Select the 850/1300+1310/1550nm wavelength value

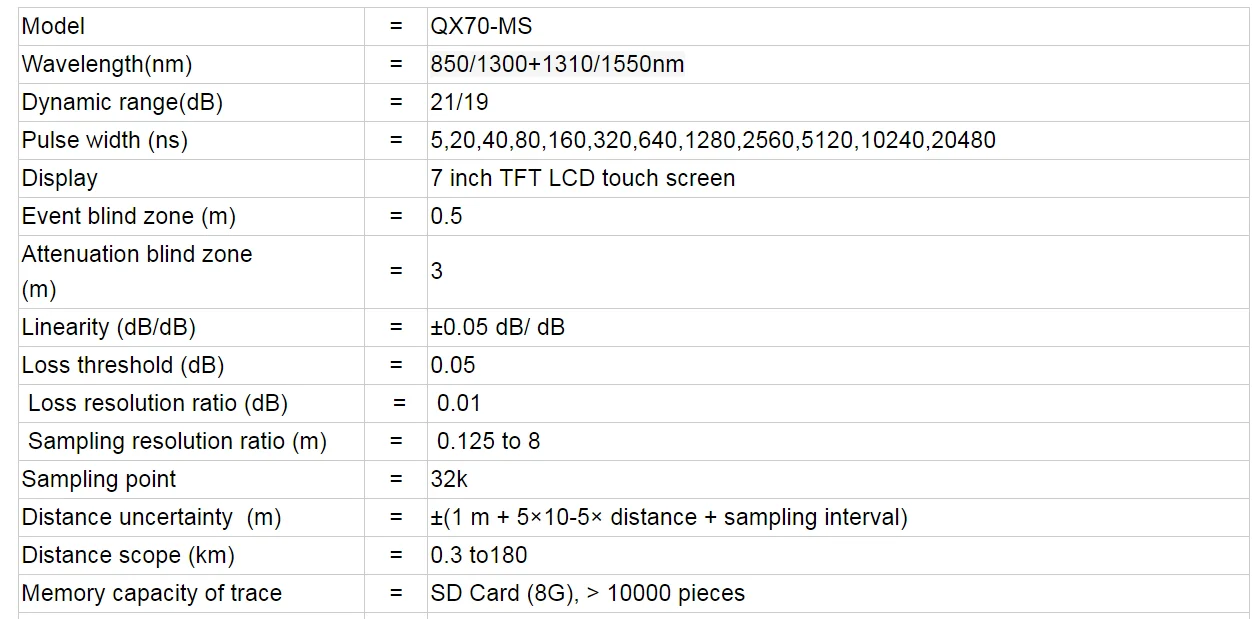[x=557, y=65]
